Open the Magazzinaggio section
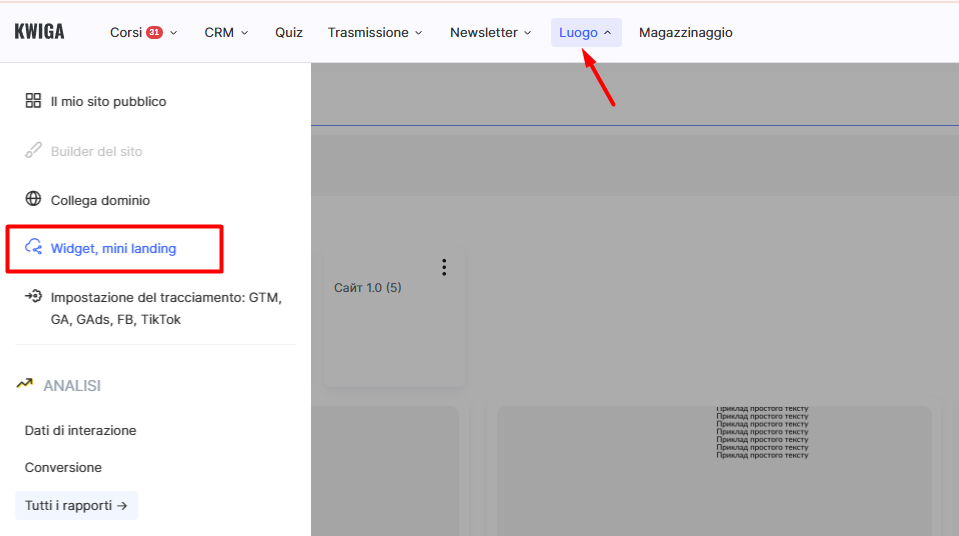959x536 pixels. 686,32
